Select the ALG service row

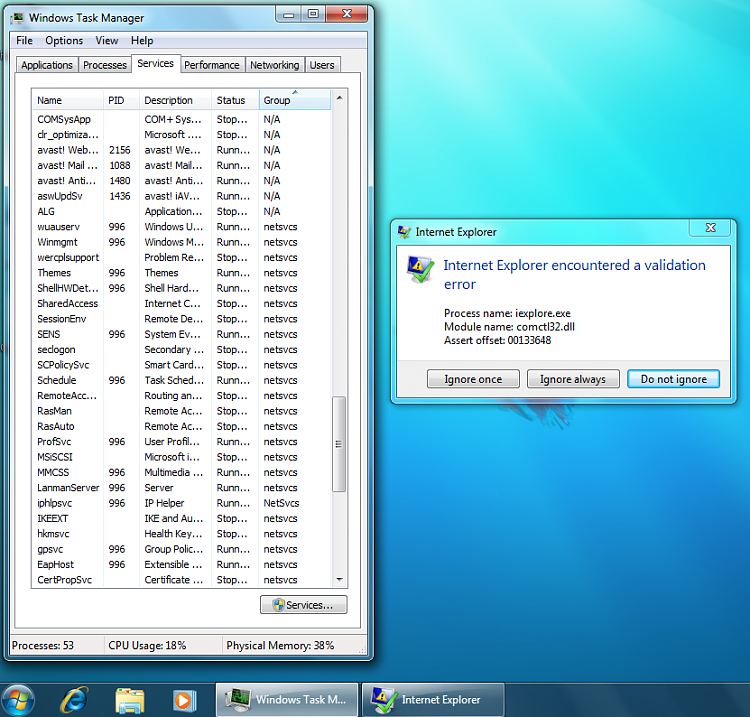pyautogui.click(x=182, y=211)
